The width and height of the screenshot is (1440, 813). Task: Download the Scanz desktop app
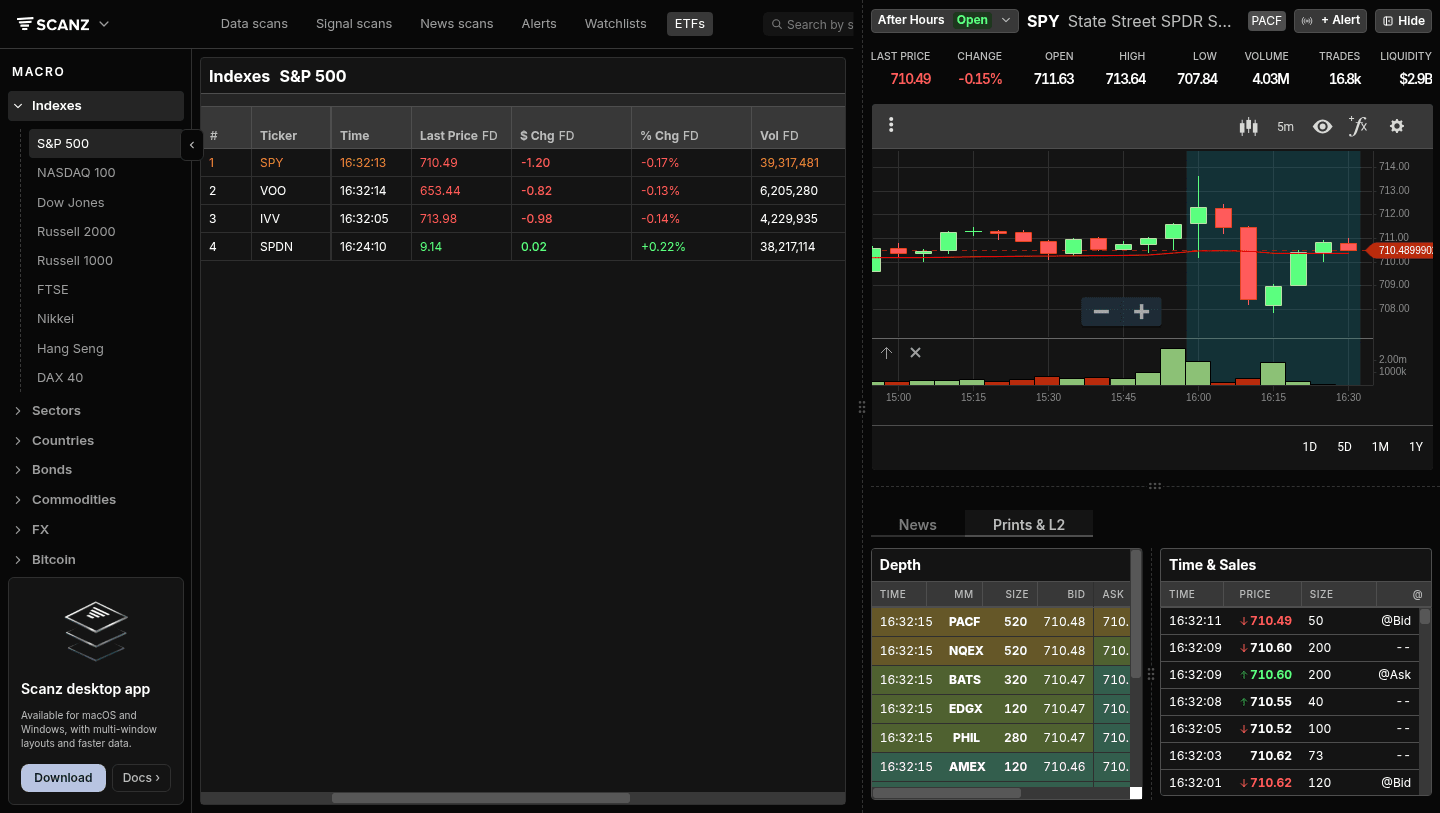63,778
